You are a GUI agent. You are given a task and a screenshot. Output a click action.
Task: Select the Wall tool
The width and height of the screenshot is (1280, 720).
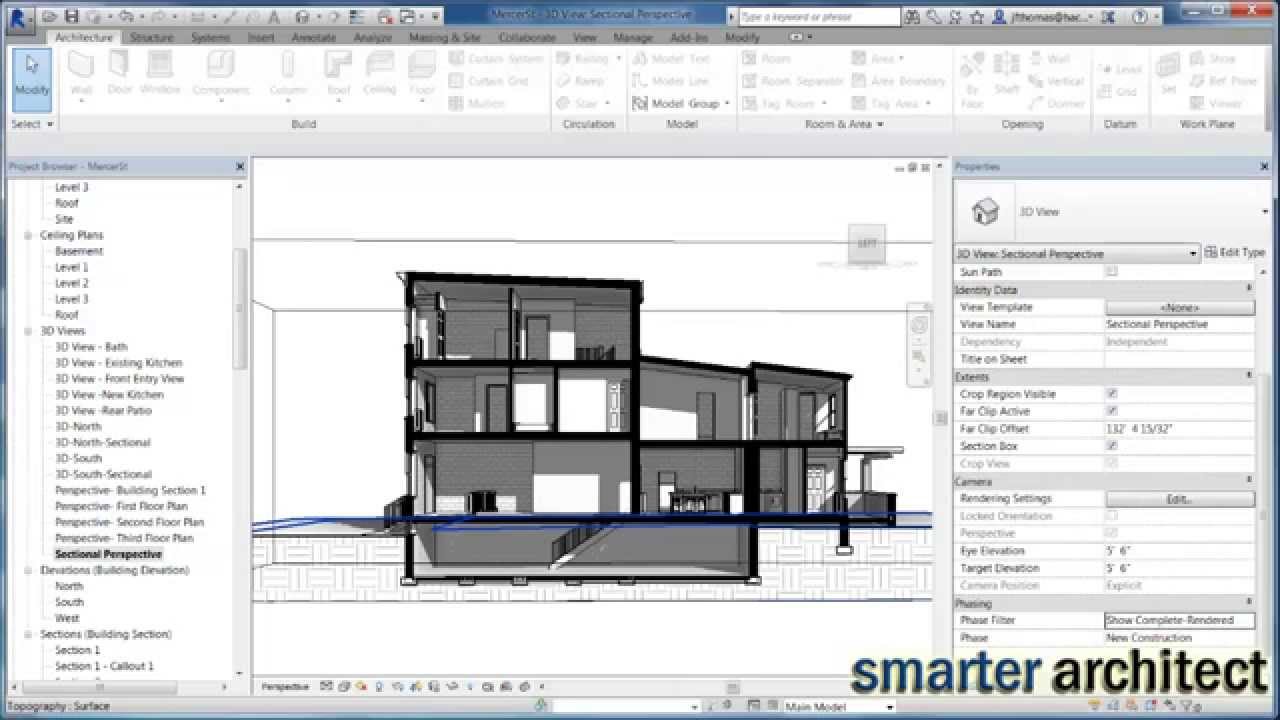point(80,75)
